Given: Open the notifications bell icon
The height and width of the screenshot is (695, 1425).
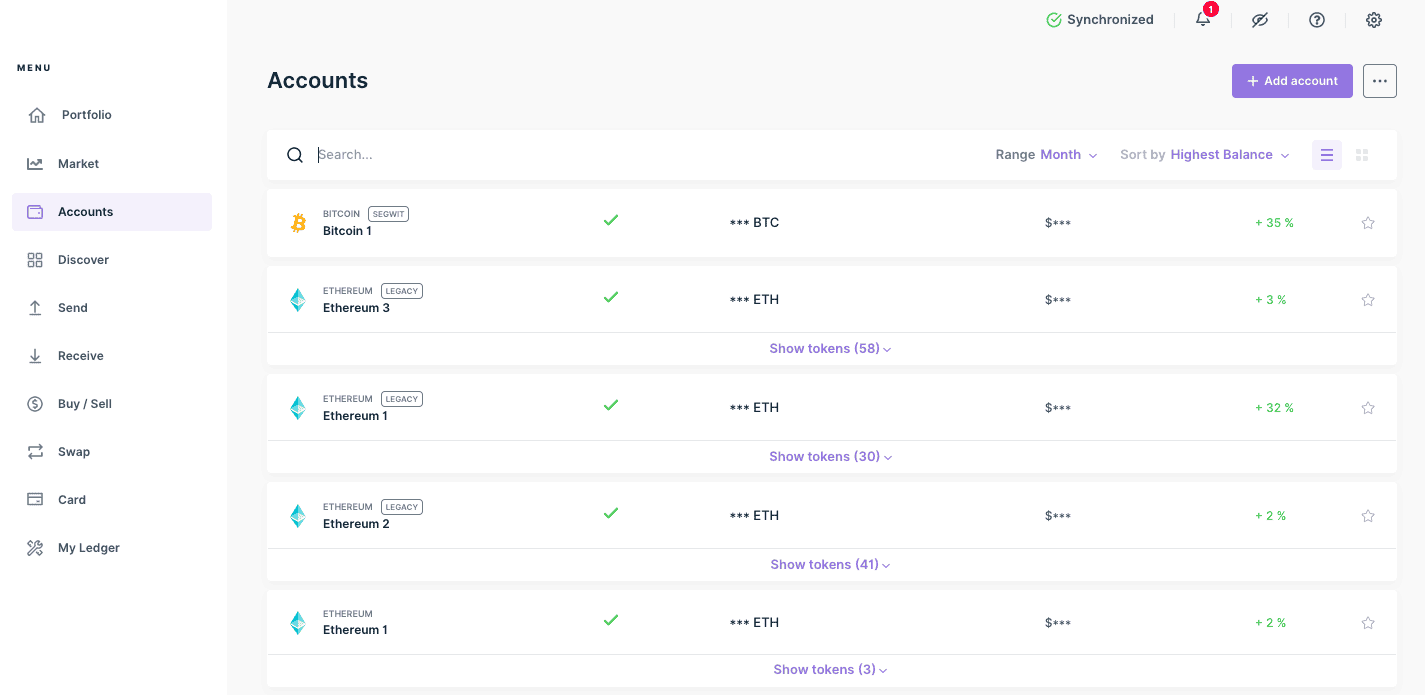Looking at the screenshot, I should (1203, 20).
